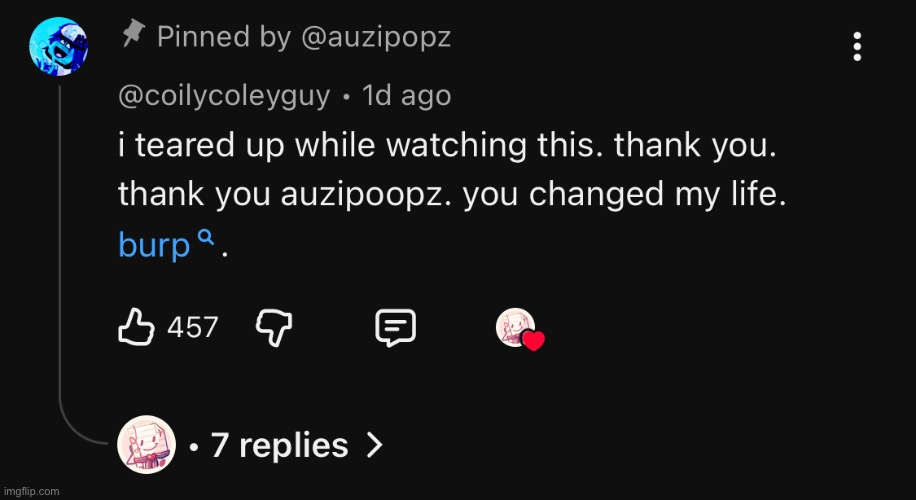Click the Pinned by @auzipopz label
This screenshot has height=500, width=916.
[303, 37]
